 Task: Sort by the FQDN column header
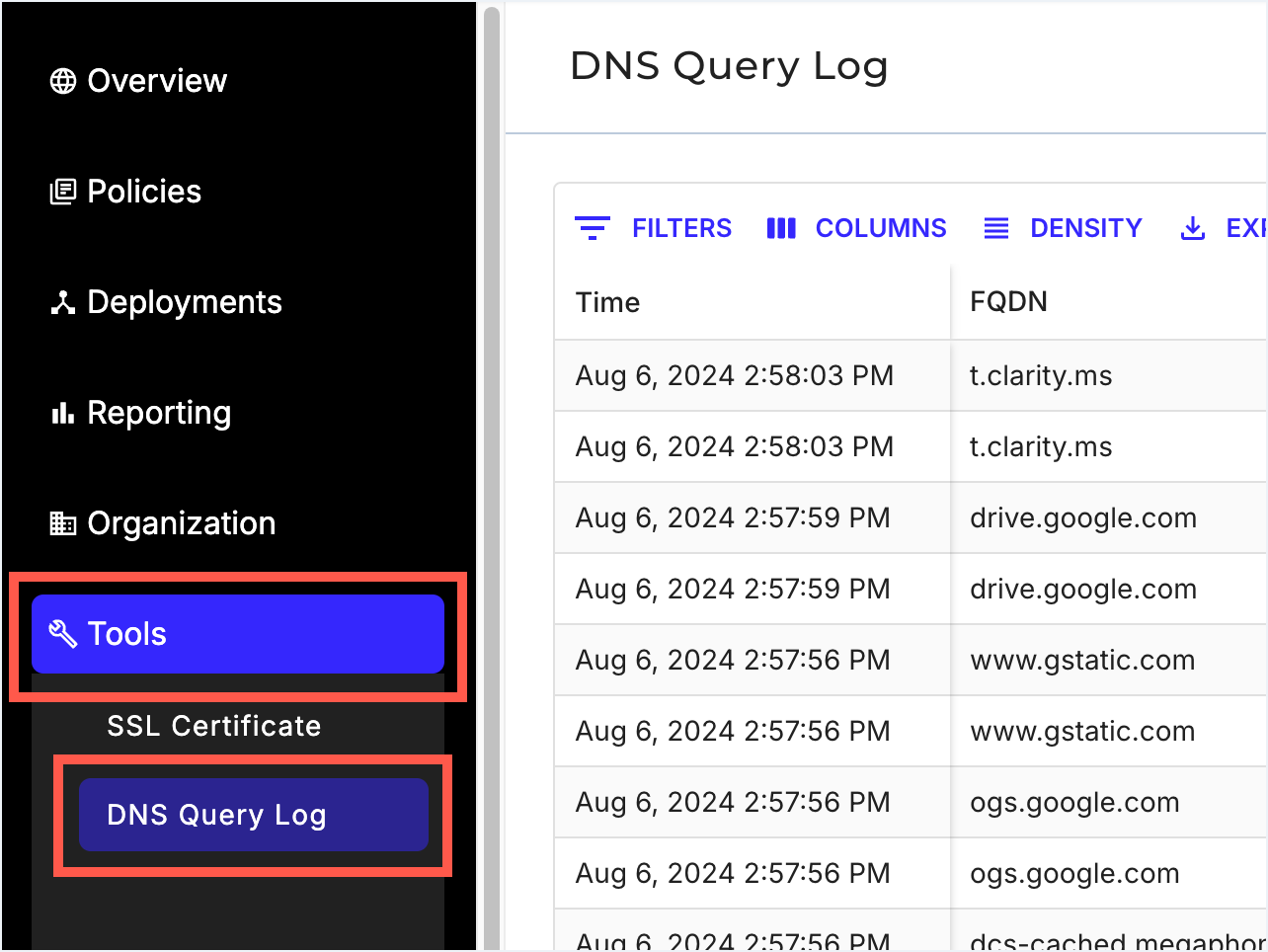coord(1008,302)
